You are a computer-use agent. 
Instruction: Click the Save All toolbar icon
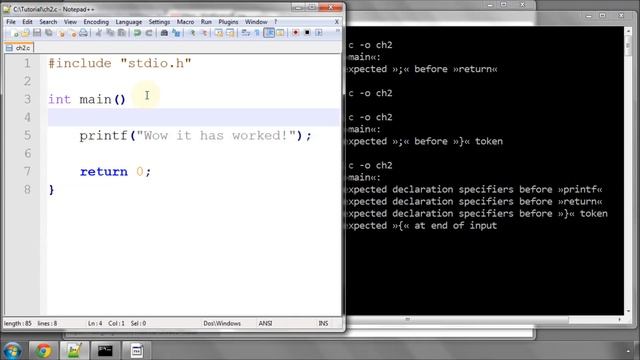pyautogui.click(x=49, y=33)
